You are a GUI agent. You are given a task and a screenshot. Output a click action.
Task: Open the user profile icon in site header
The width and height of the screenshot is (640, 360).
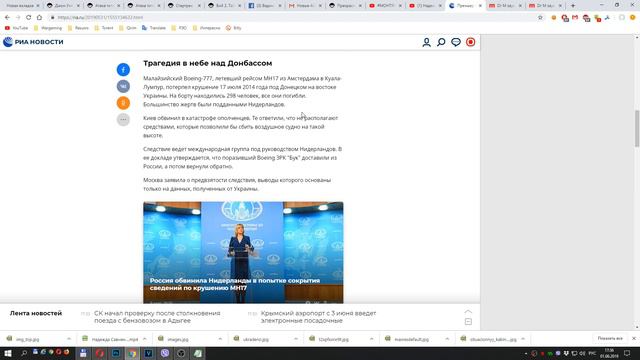(x=427, y=42)
